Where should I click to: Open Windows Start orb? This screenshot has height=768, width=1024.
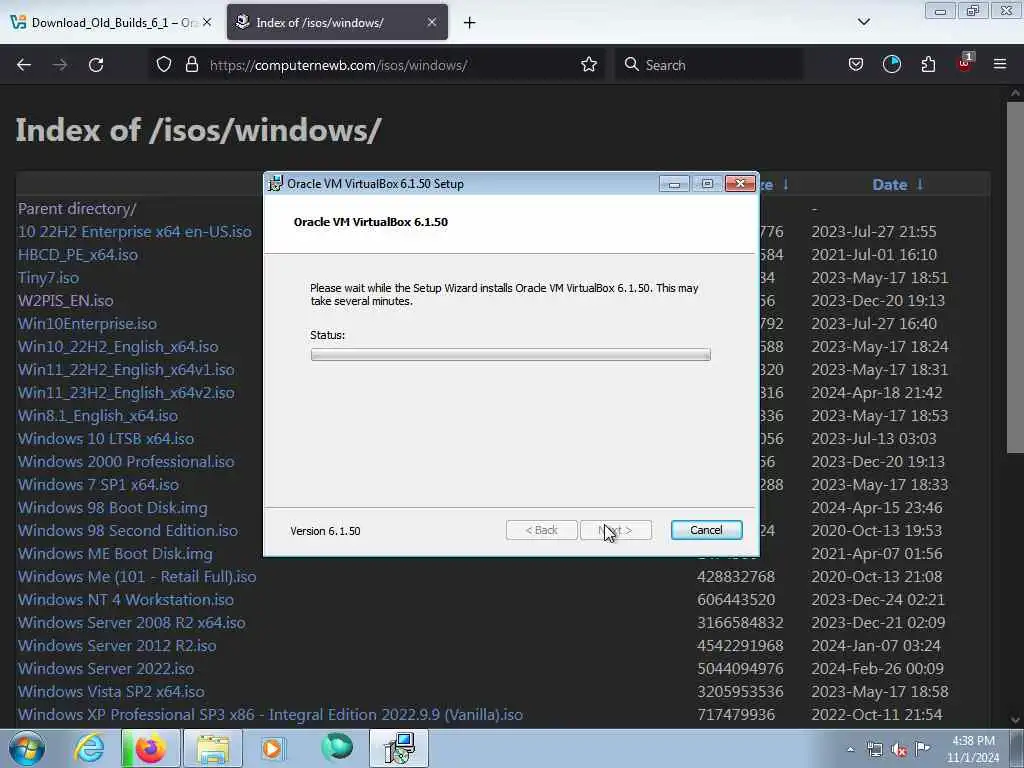[27, 748]
